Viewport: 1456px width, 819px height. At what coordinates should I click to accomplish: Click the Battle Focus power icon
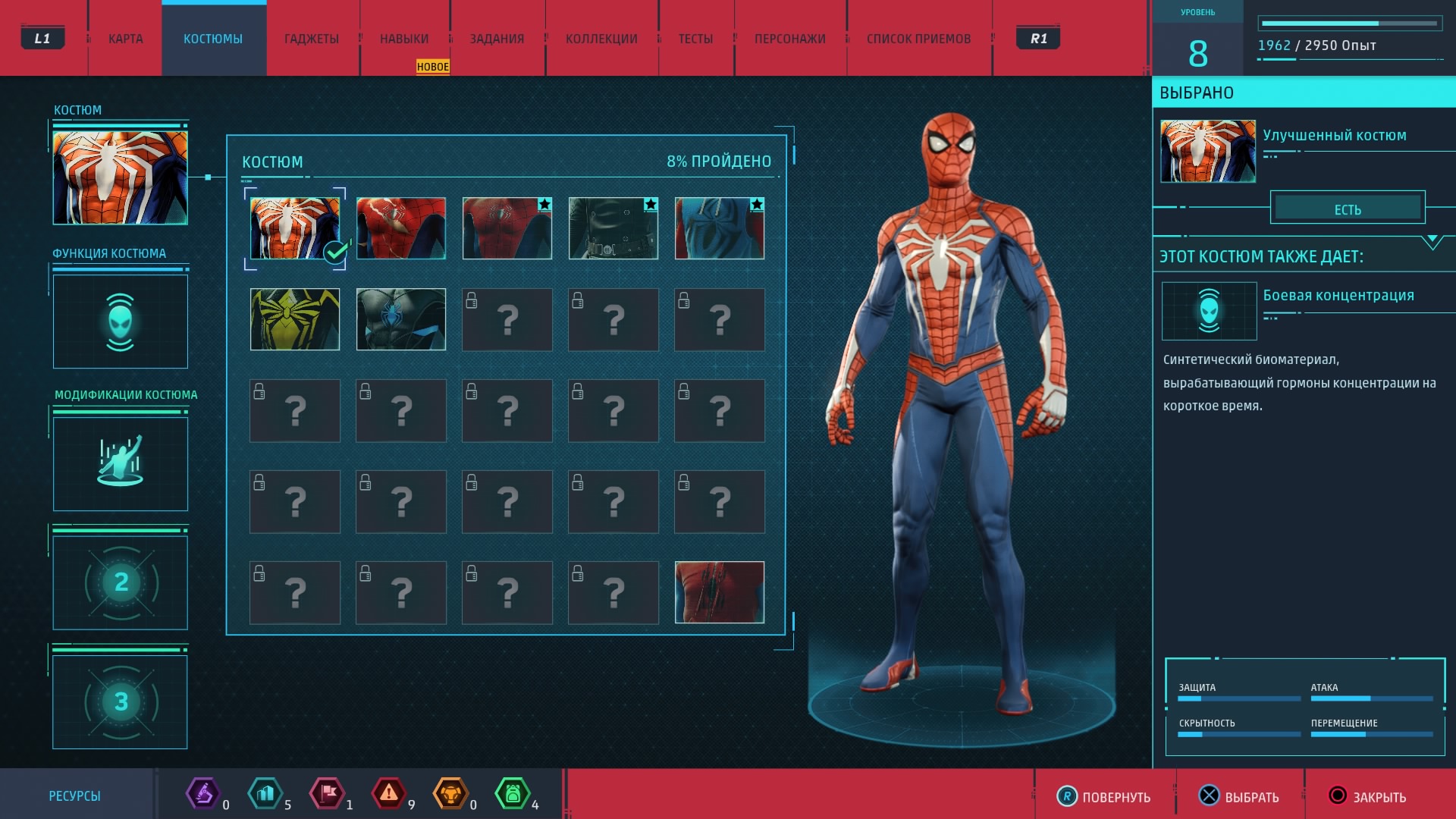point(1209,311)
